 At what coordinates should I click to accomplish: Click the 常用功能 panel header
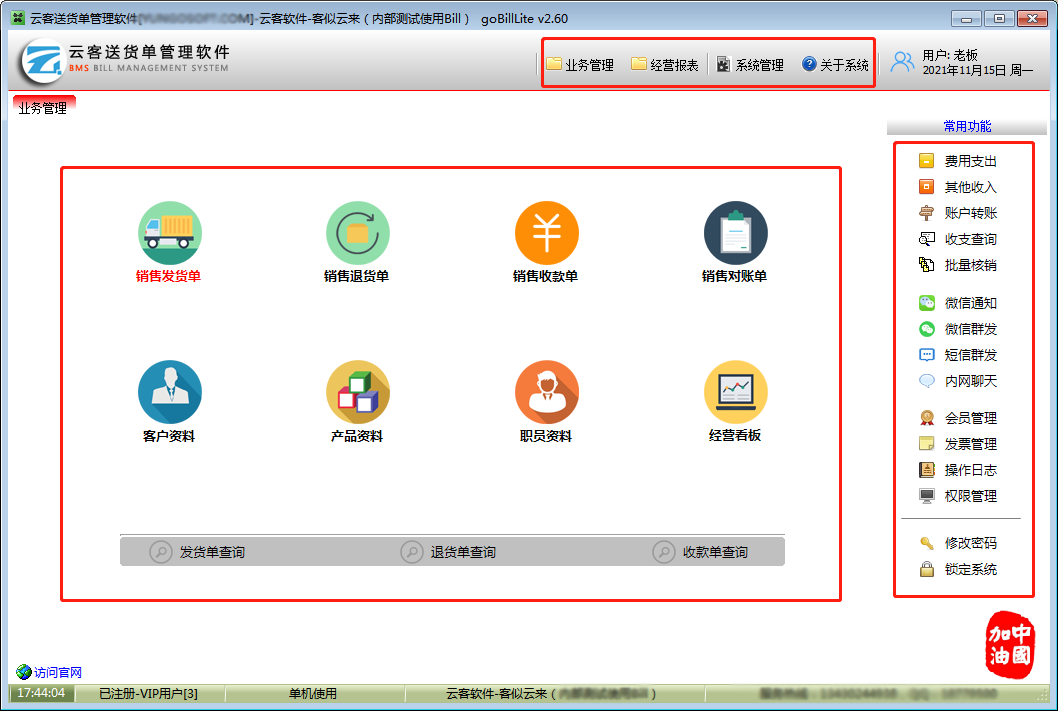pos(966,126)
